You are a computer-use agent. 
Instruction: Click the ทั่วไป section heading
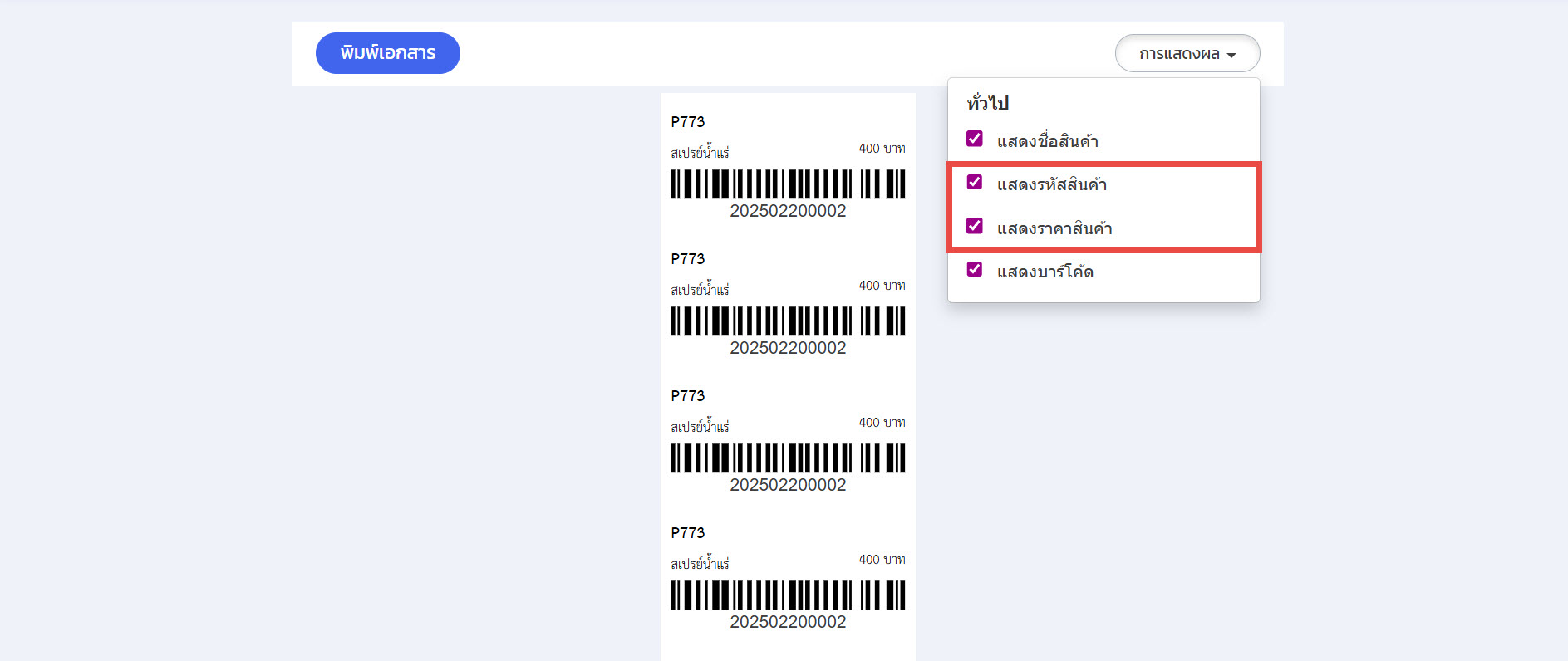click(x=987, y=103)
